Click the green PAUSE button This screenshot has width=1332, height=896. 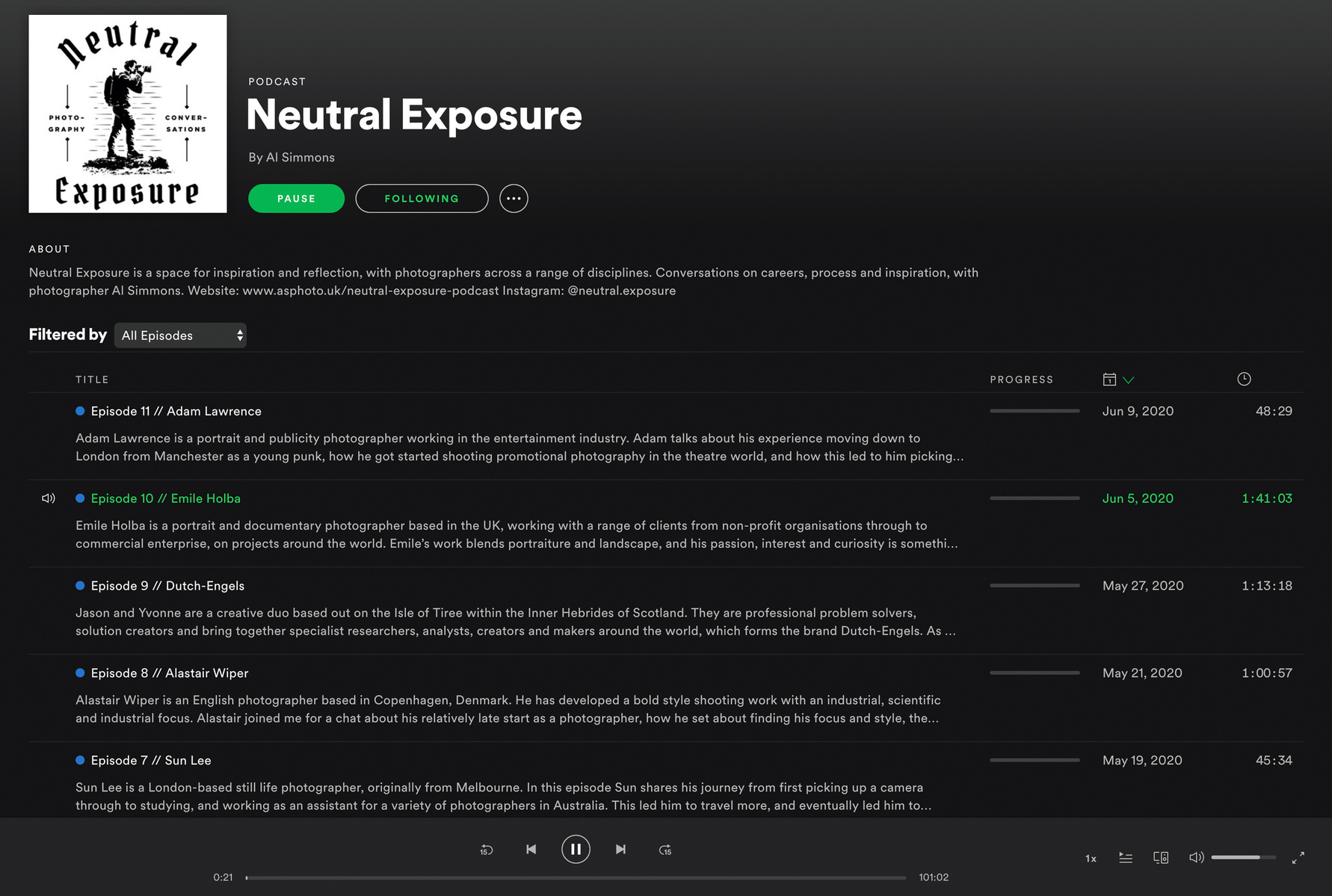[296, 199]
